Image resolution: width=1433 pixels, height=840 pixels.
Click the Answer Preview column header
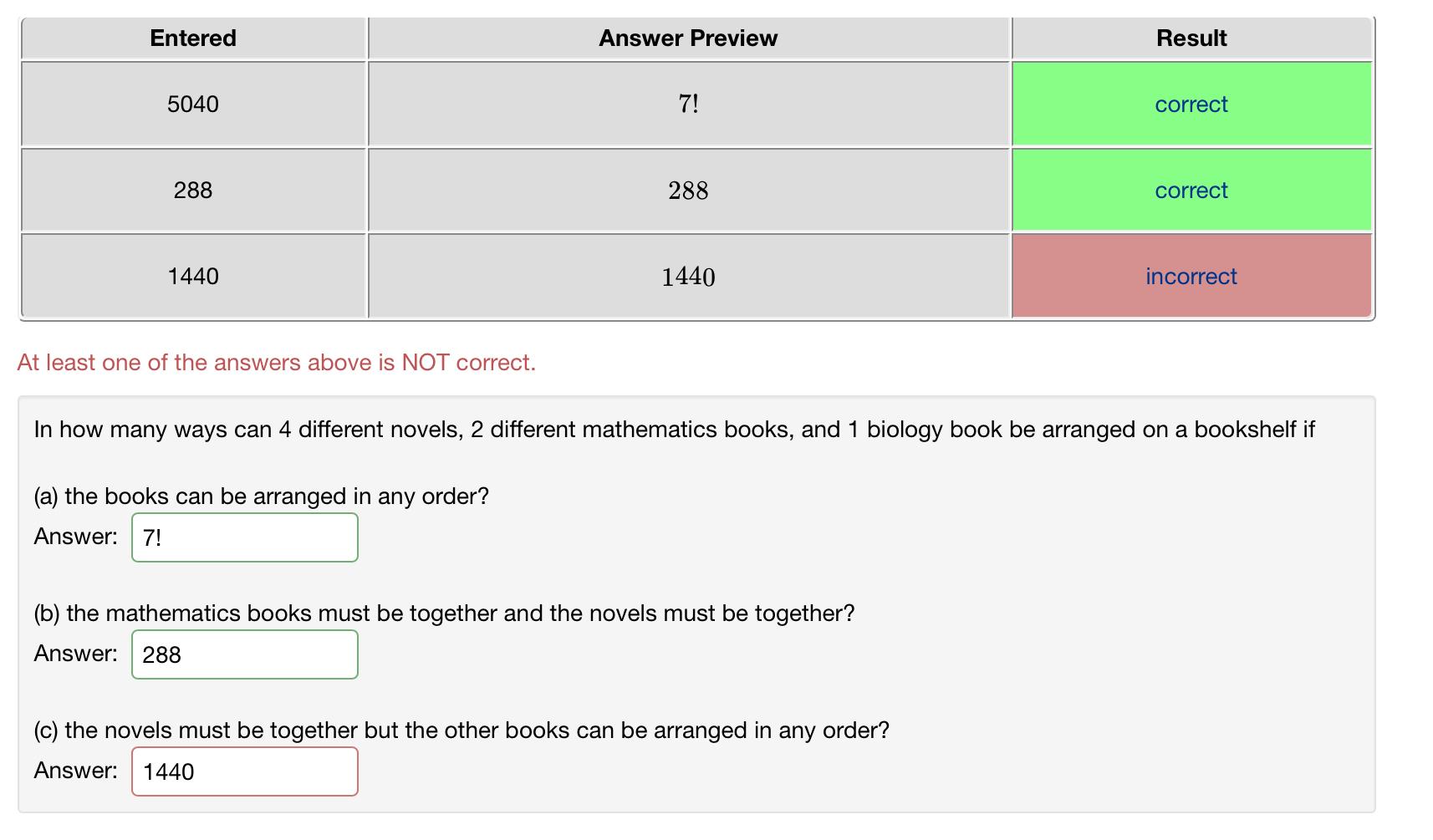[x=687, y=38]
